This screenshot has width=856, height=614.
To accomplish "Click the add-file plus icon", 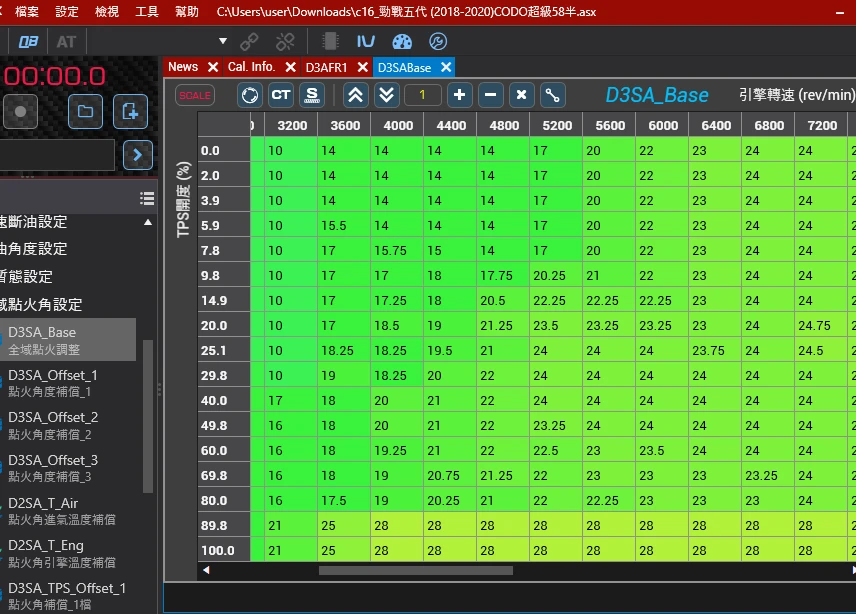I will click(130, 112).
